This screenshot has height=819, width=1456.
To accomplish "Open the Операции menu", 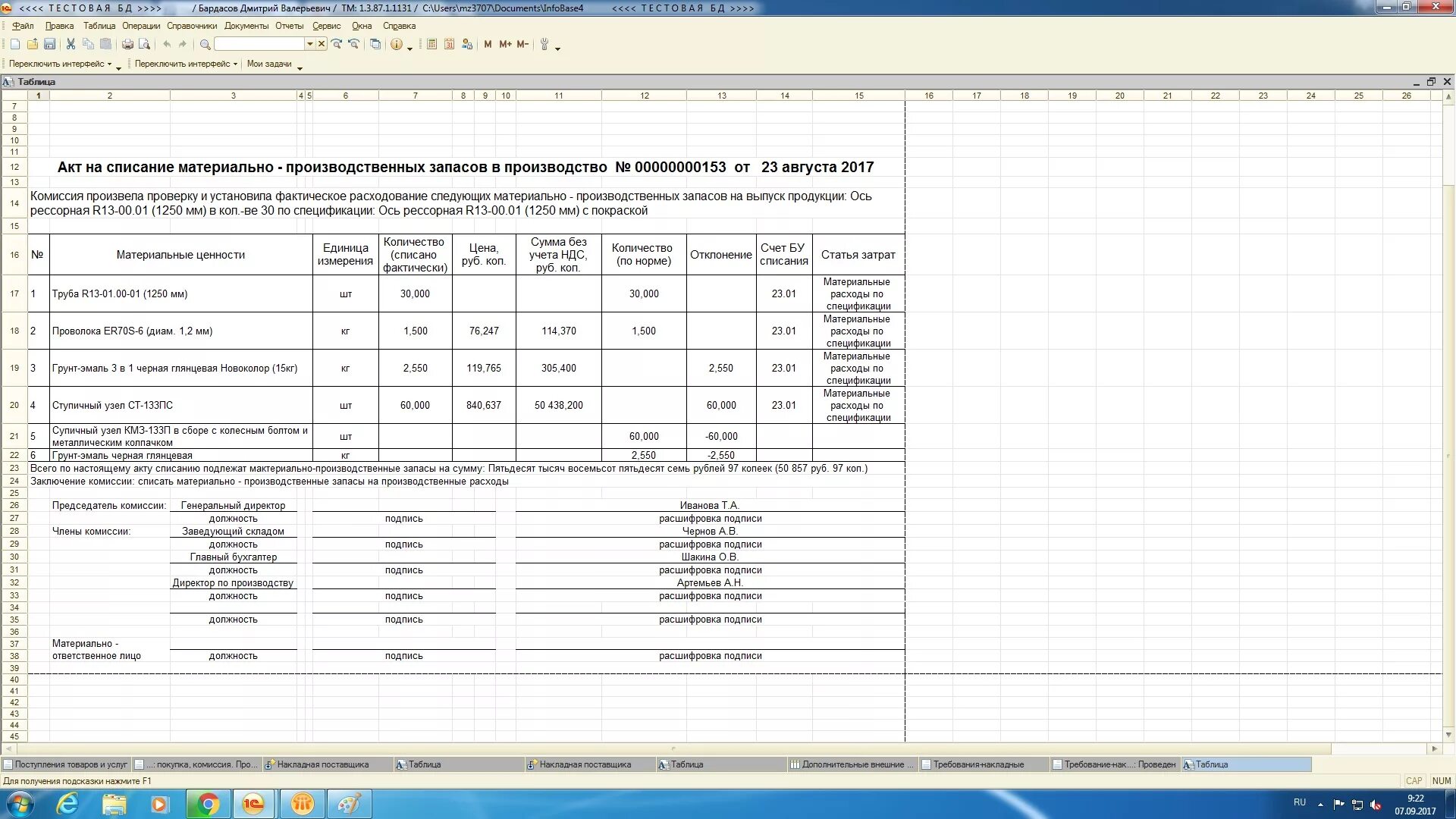I will pos(141,26).
